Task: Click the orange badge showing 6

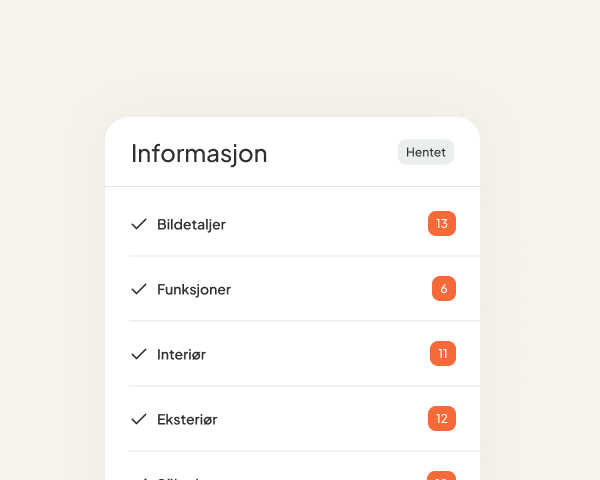Action: click(x=443, y=289)
